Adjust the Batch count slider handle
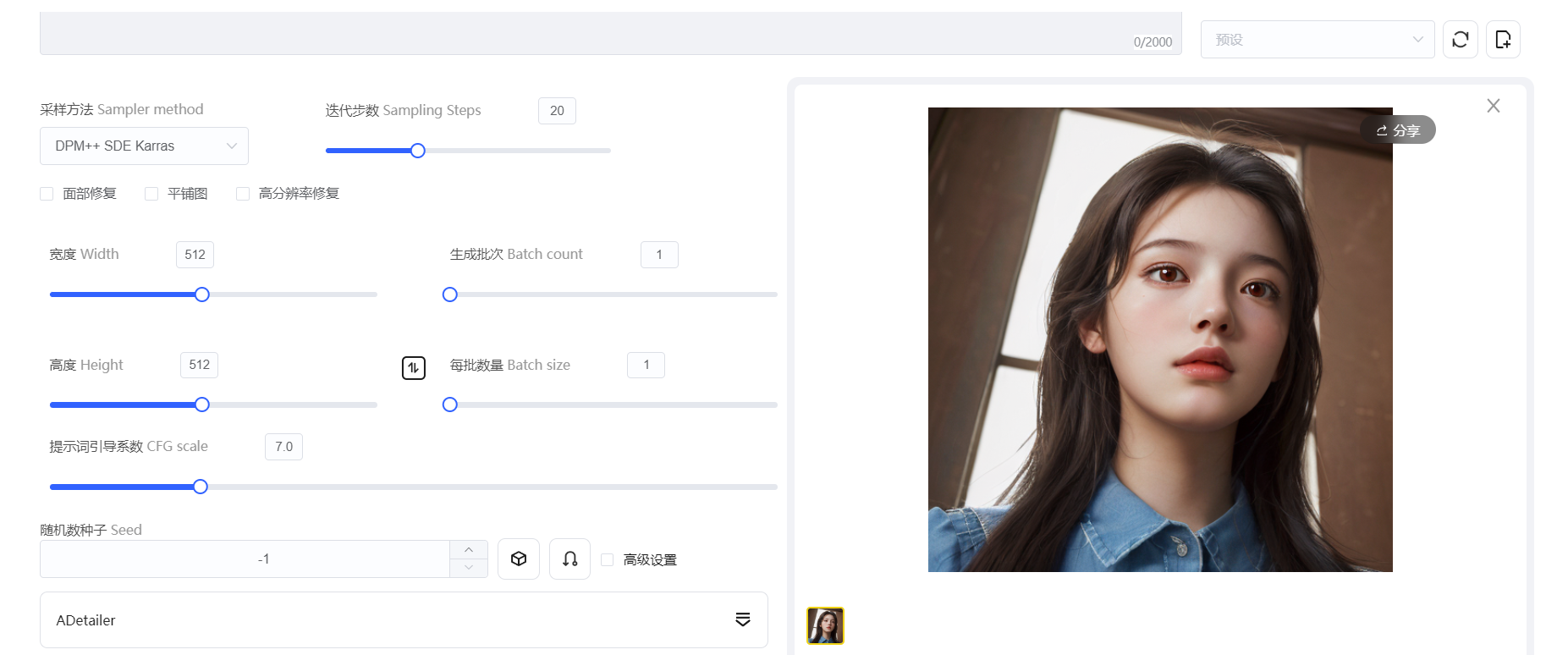 pos(450,294)
